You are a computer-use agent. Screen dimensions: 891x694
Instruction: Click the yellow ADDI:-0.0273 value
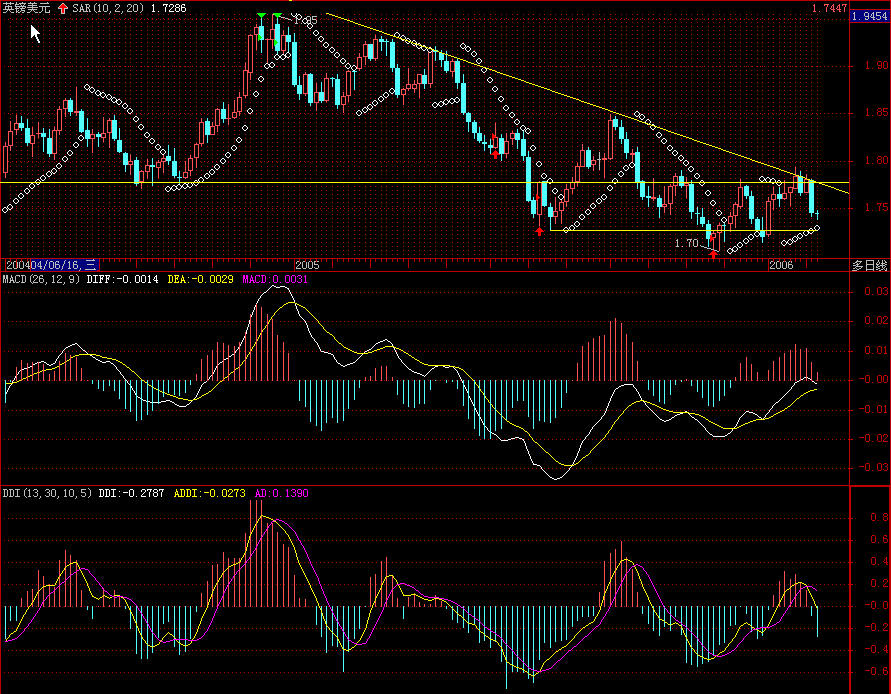(x=210, y=493)
